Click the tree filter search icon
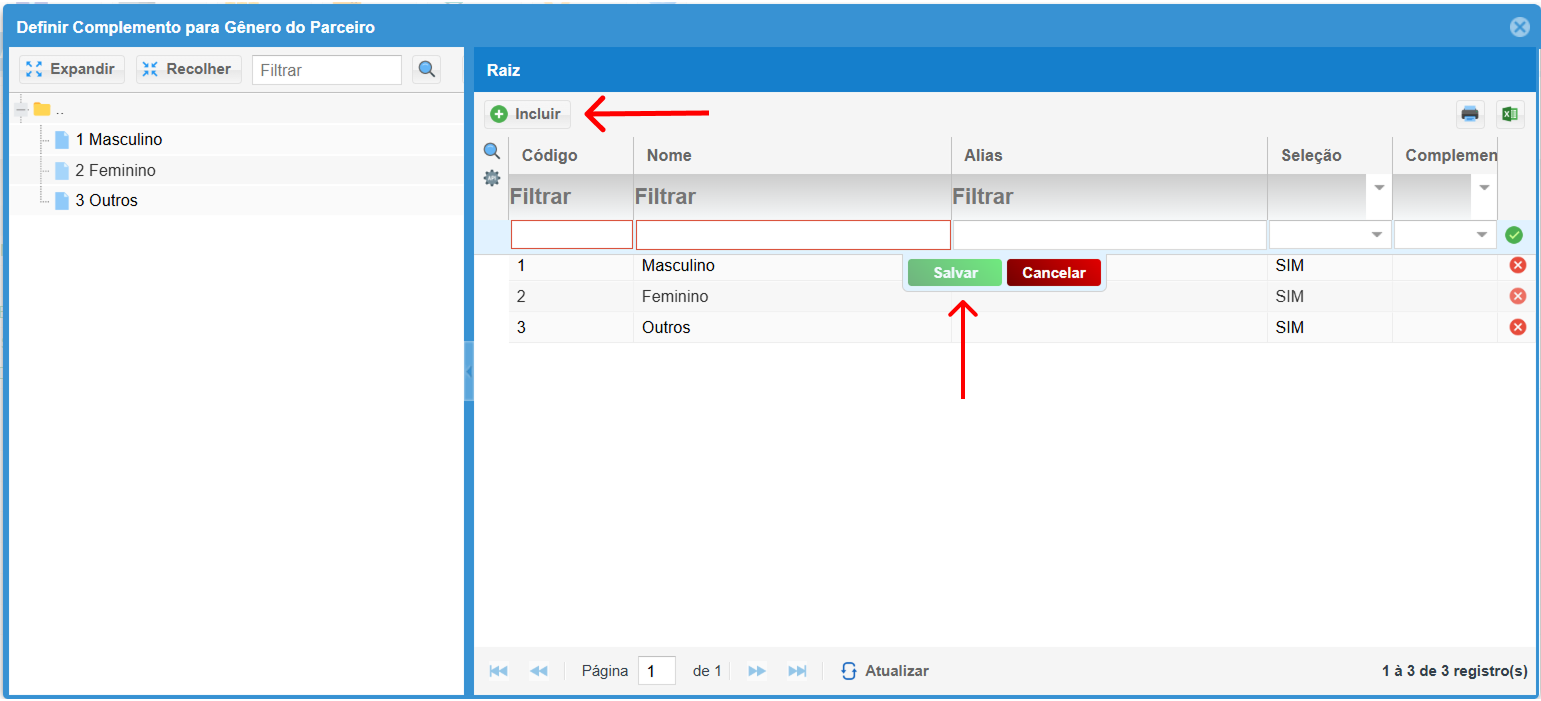 coord(427,70)
